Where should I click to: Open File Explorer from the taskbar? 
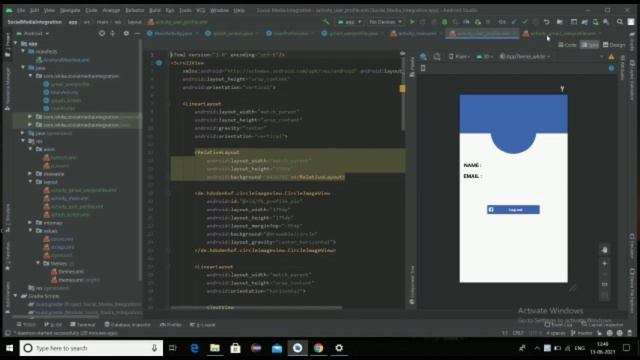coord(215,348)
